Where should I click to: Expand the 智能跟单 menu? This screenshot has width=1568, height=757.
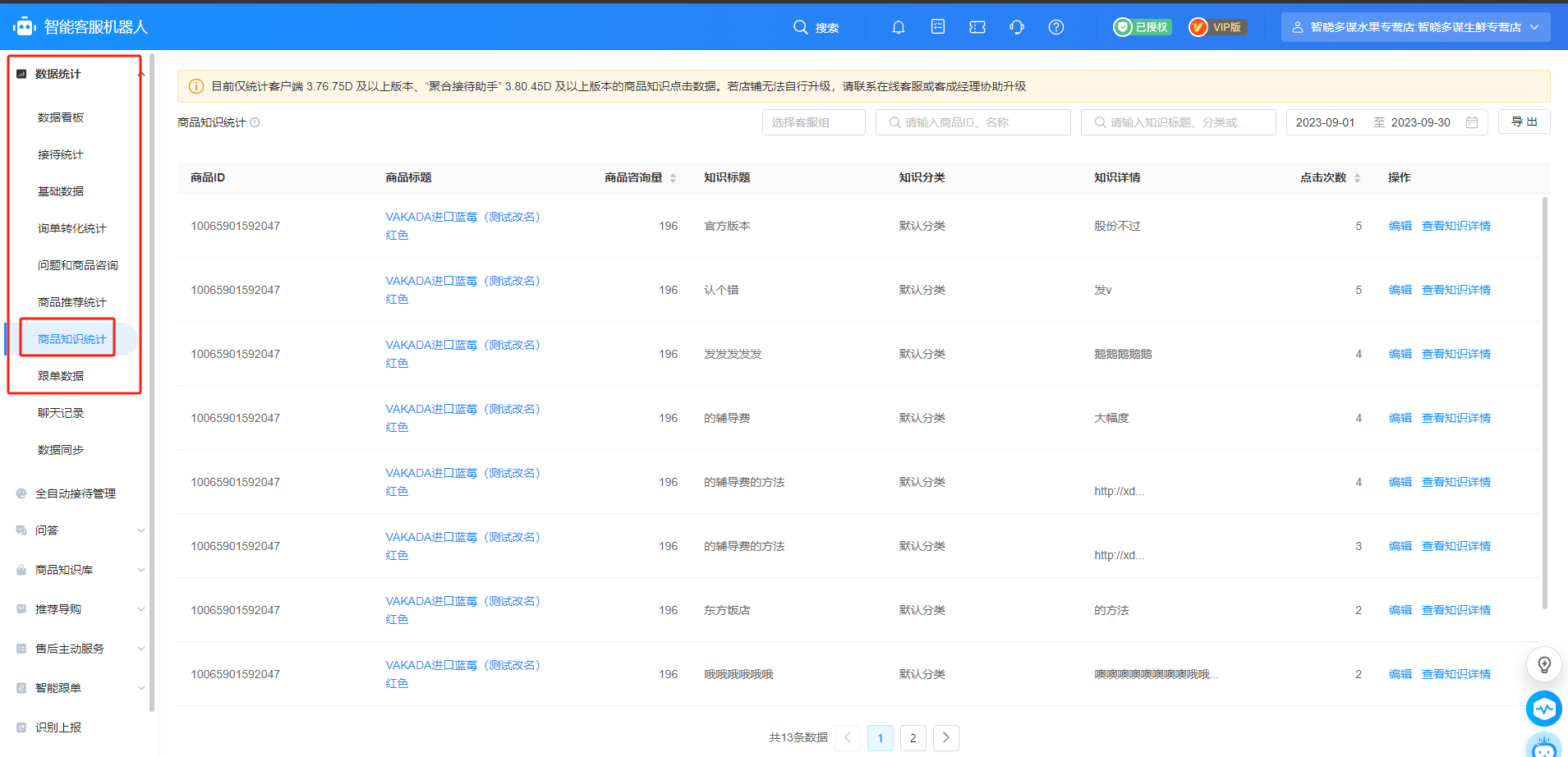[x=141, y=688]
